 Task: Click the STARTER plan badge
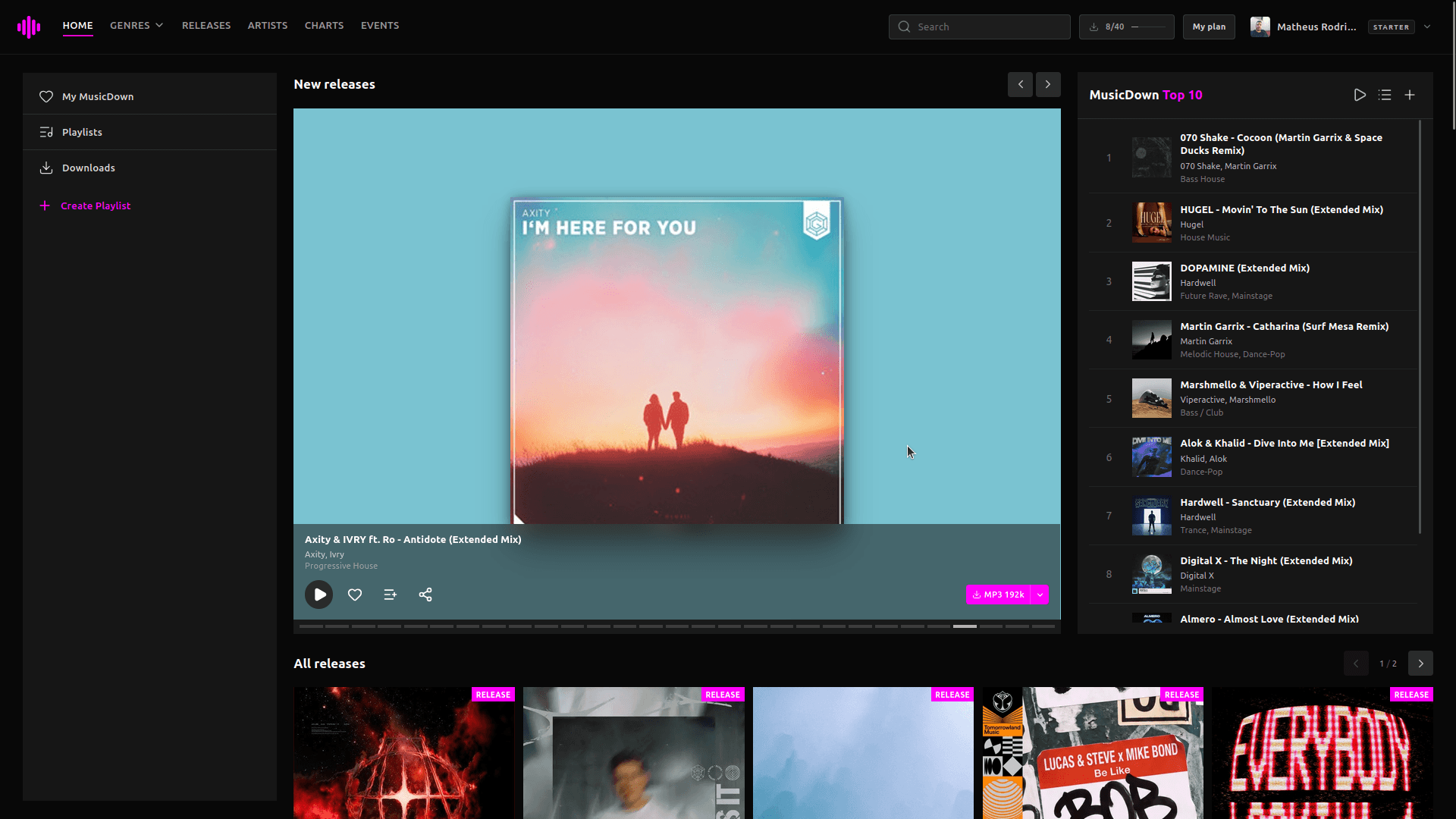pyautogui.click(x=1391, y=27)
